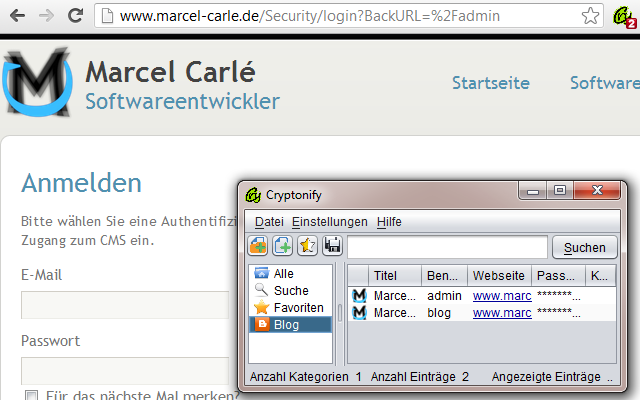Screen dimensions: 640x400
Task: Toggle the remember me checkbox
Action: coord(31,395)
